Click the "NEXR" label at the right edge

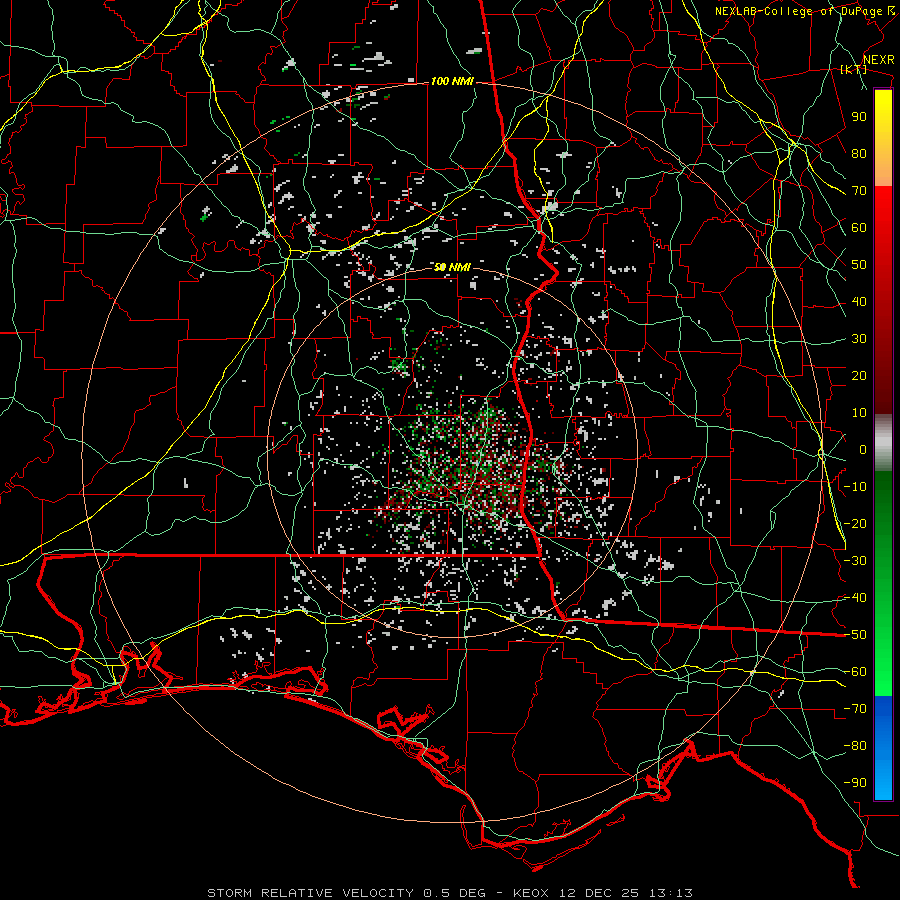pos(879,60)
